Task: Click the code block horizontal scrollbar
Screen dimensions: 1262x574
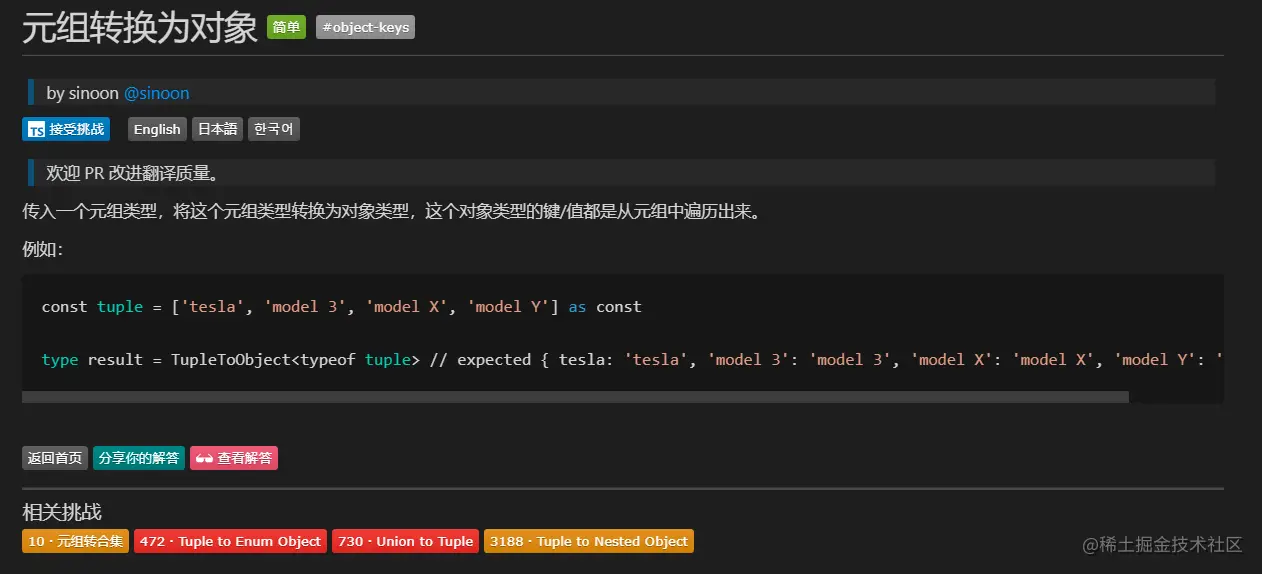Action: (x=575, y=397)
